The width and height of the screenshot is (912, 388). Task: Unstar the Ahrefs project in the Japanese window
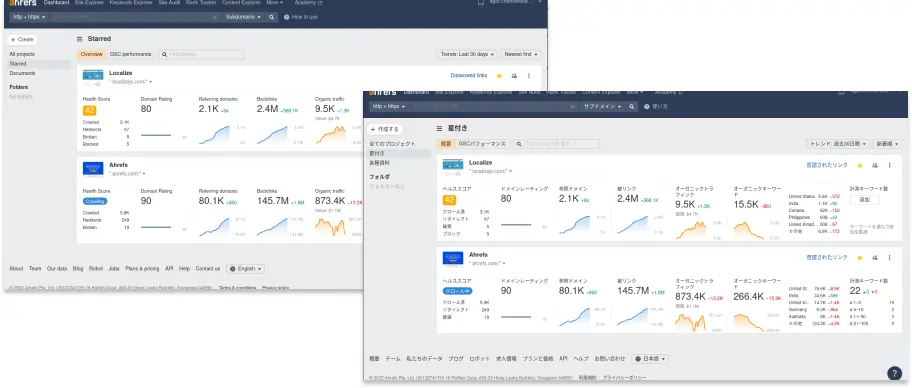point(860,257)
